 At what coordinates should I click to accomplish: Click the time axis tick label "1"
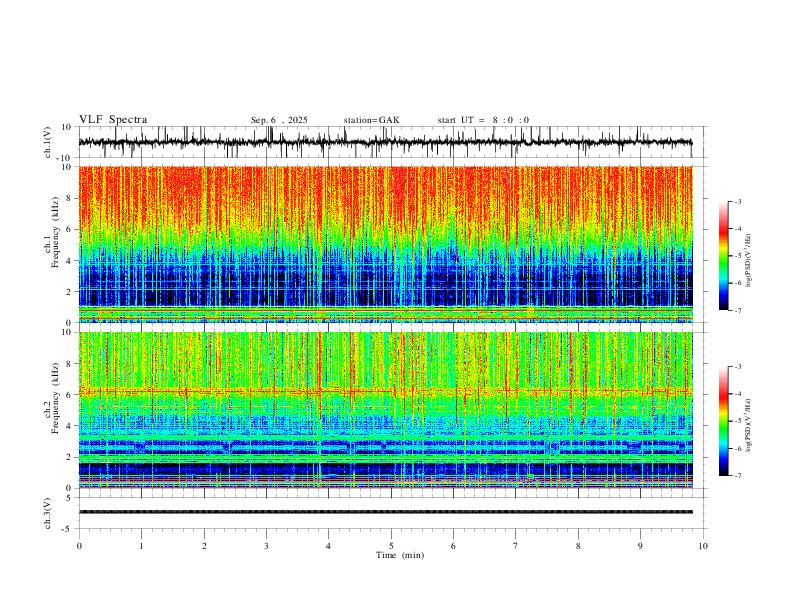(141, 546)
